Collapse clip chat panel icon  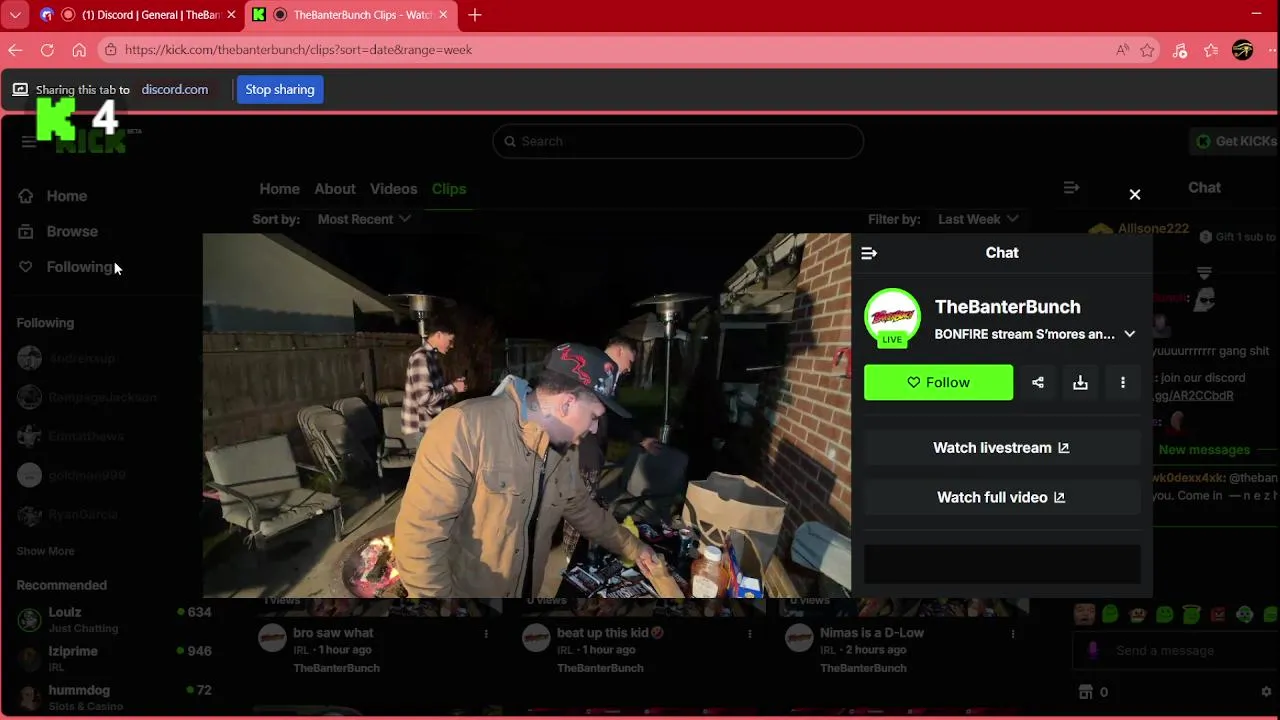(x=869, y=253)
